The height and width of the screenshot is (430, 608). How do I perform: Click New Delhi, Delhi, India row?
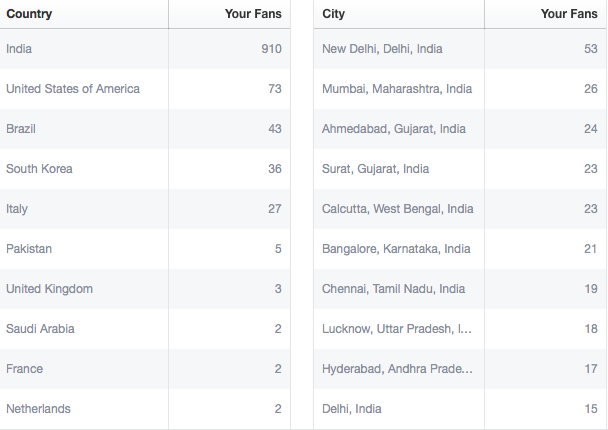[x=460, y=49]
